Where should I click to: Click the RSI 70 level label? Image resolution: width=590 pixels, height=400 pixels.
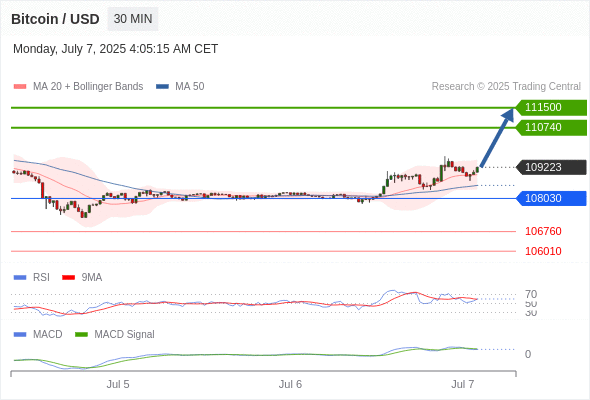tap(531, 294)
